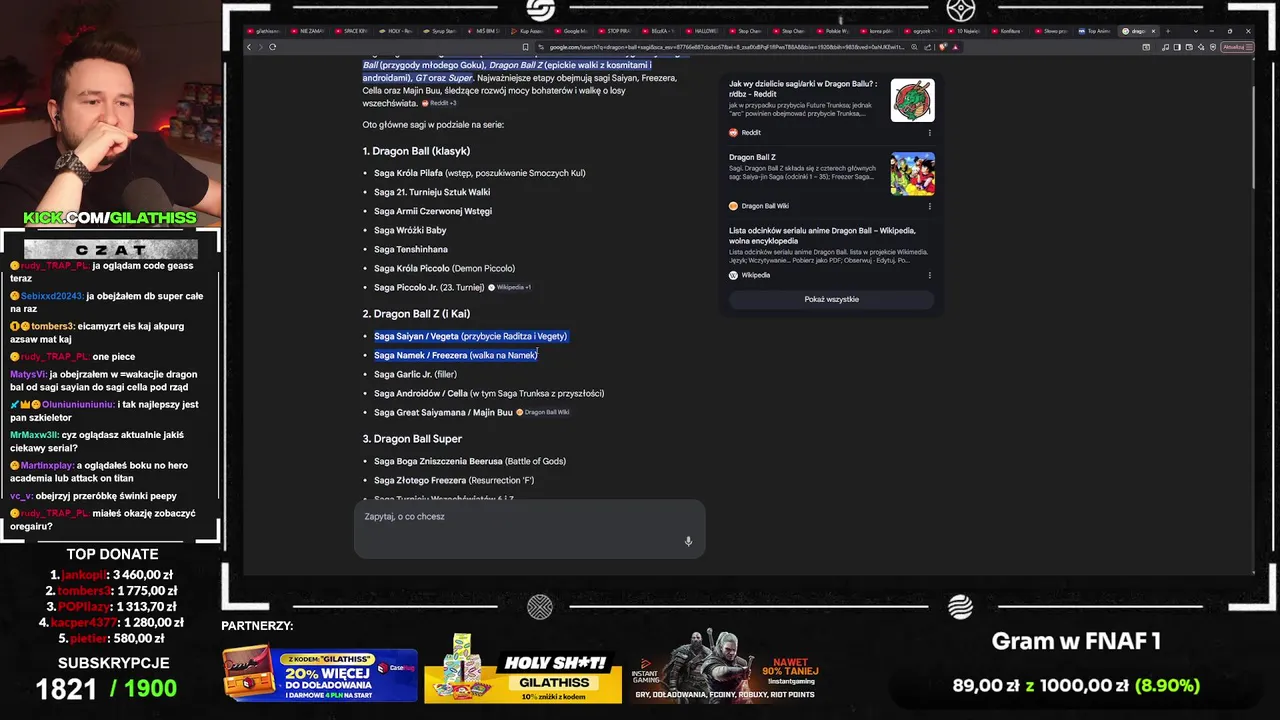The image size is (1280, 720).
Task: Click Saga Złotego Freezera item
Action: 454,480
